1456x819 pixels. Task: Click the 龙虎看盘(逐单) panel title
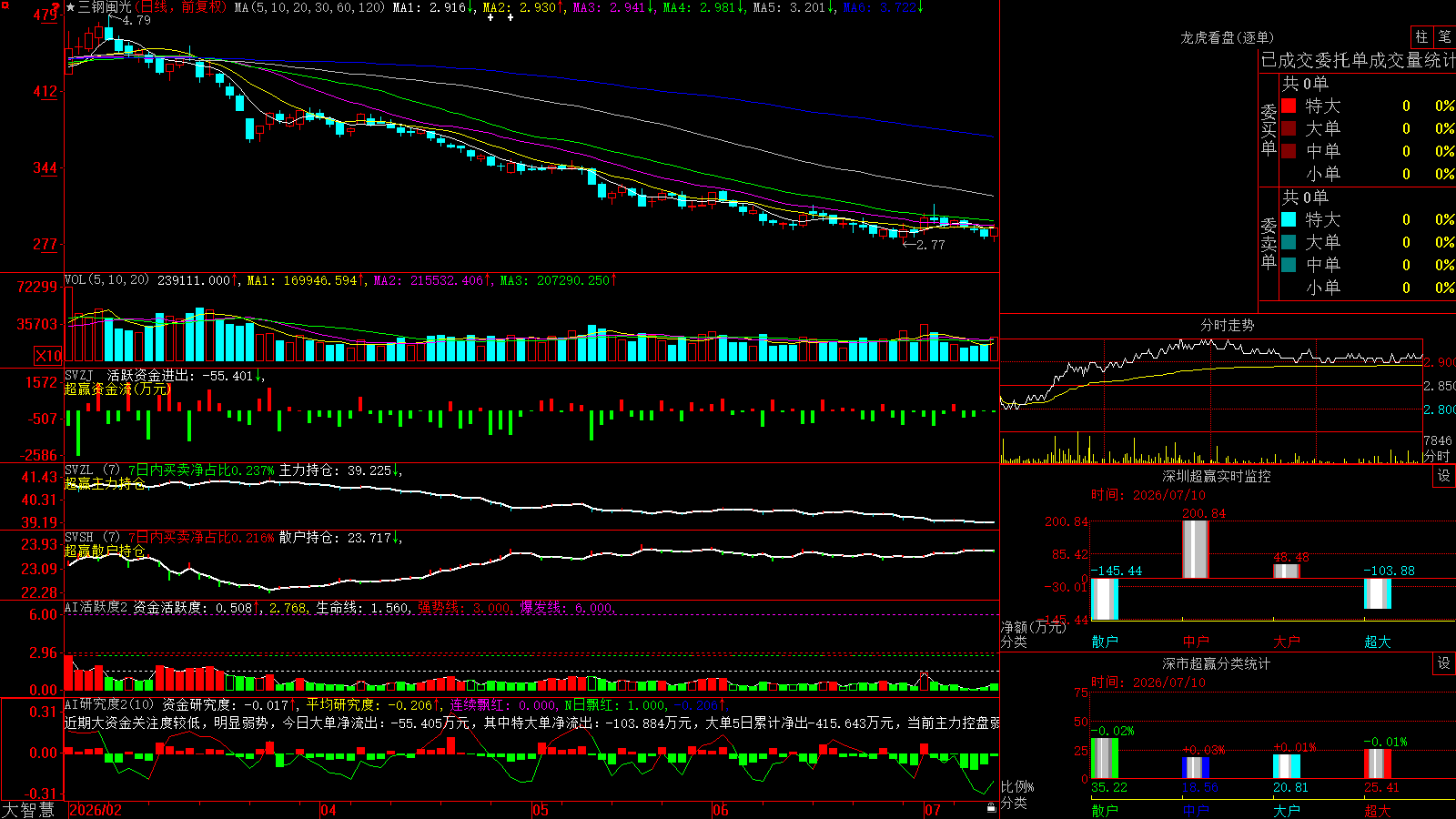coord(1228,37)
